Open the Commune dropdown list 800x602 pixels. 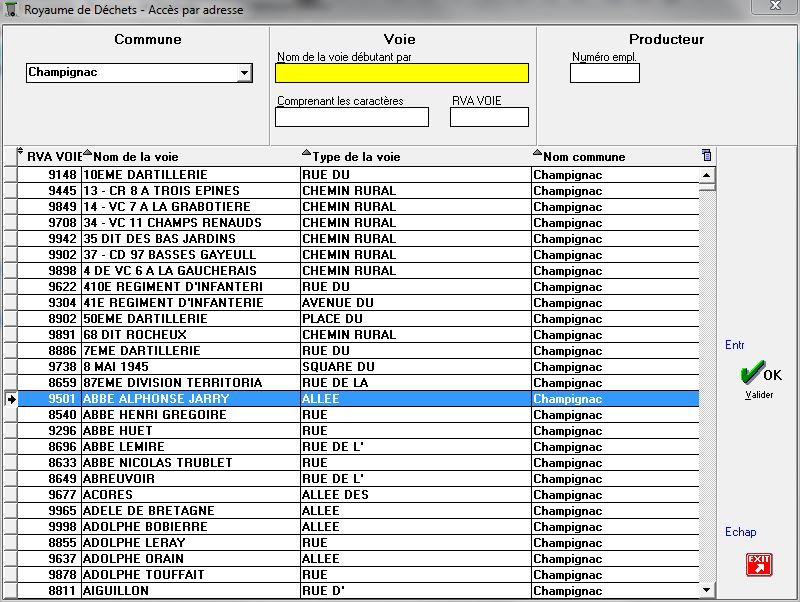tap(243, 73)
